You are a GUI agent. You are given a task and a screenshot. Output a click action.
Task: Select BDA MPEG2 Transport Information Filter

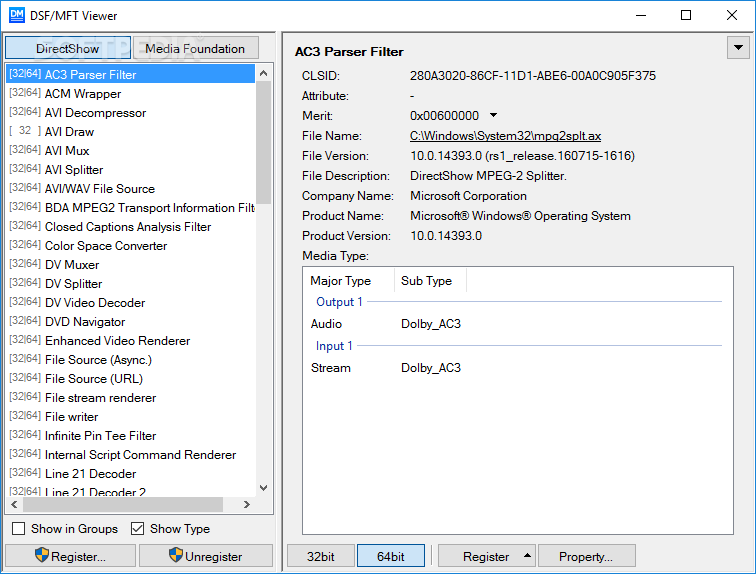pyautogui.click(x=130, y=208)
